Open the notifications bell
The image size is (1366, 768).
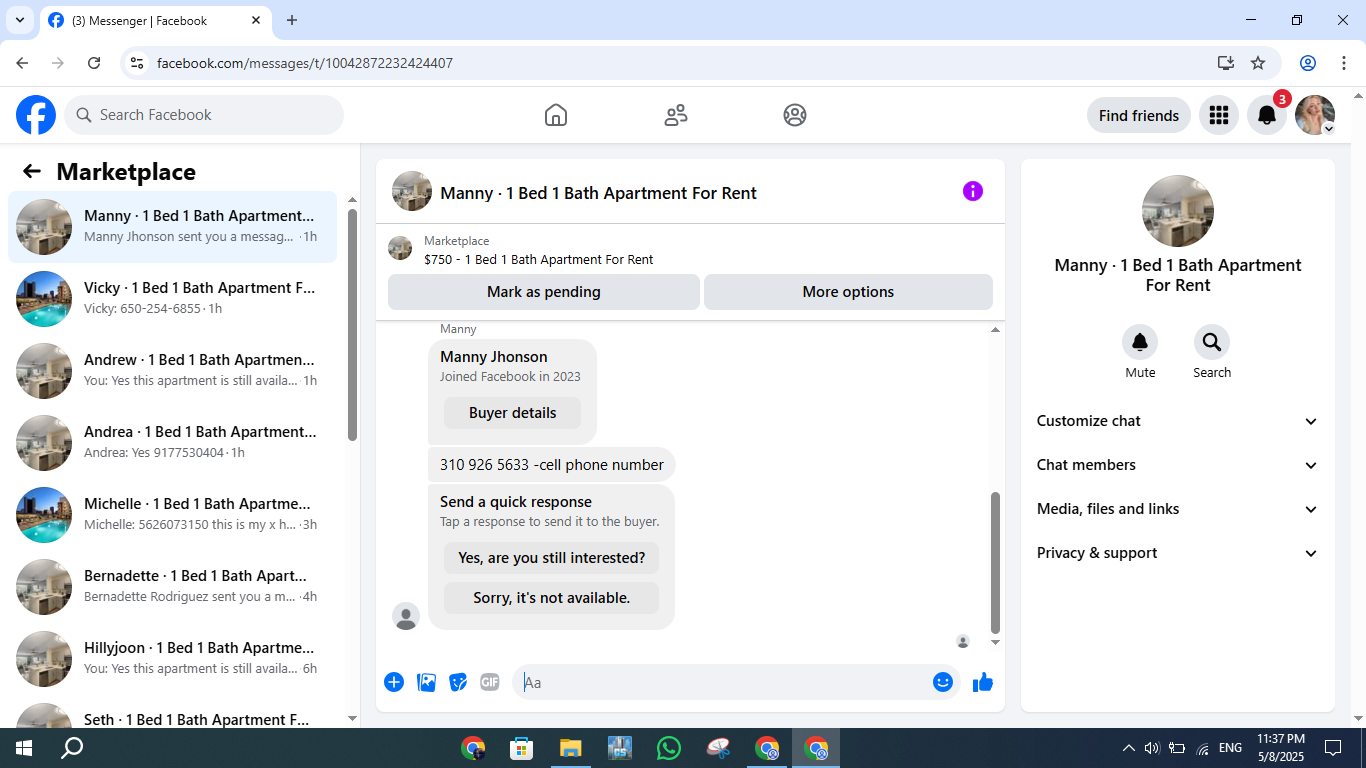1267,115
